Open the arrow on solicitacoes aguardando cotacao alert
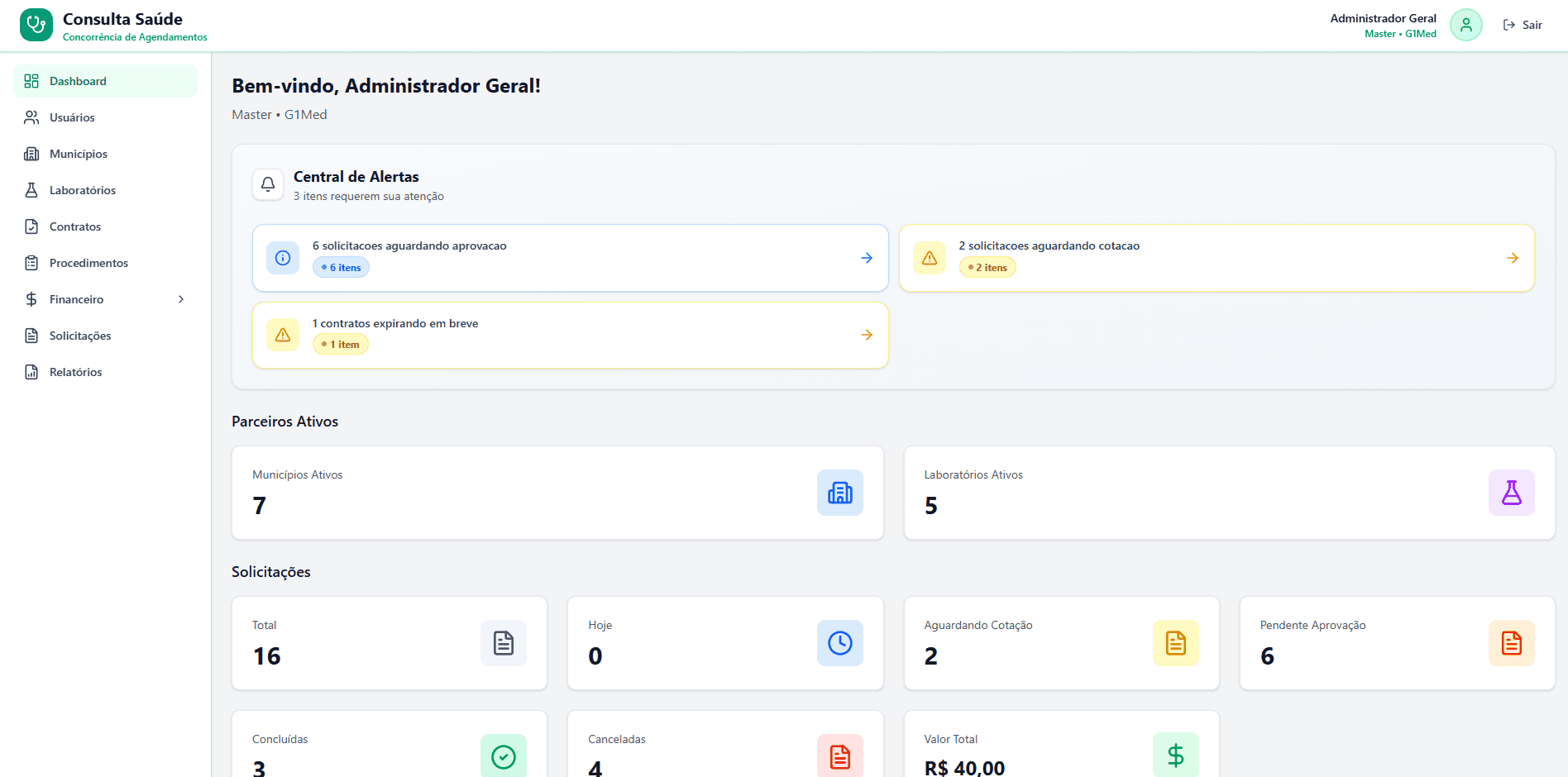Viewport: 1568px width, 777px height. tap(1513, 258)
